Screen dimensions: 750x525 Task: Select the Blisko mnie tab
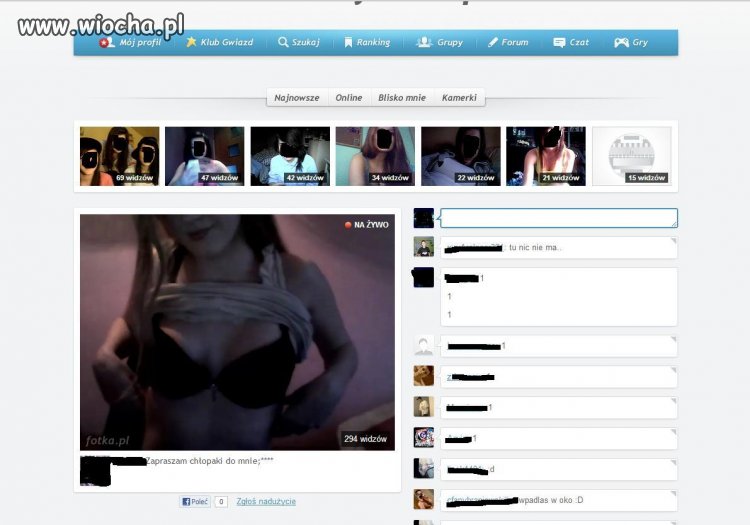coord(402,98)
